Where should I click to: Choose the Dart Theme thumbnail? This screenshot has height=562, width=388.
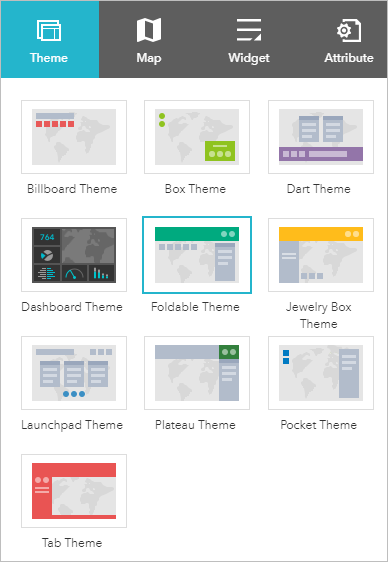pyautogui.click(x=321, y=137)
